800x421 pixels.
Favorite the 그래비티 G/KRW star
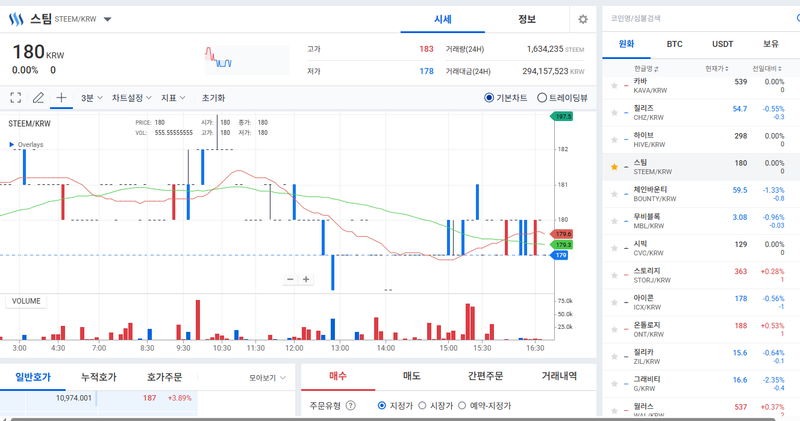click(x=614, y=384)
